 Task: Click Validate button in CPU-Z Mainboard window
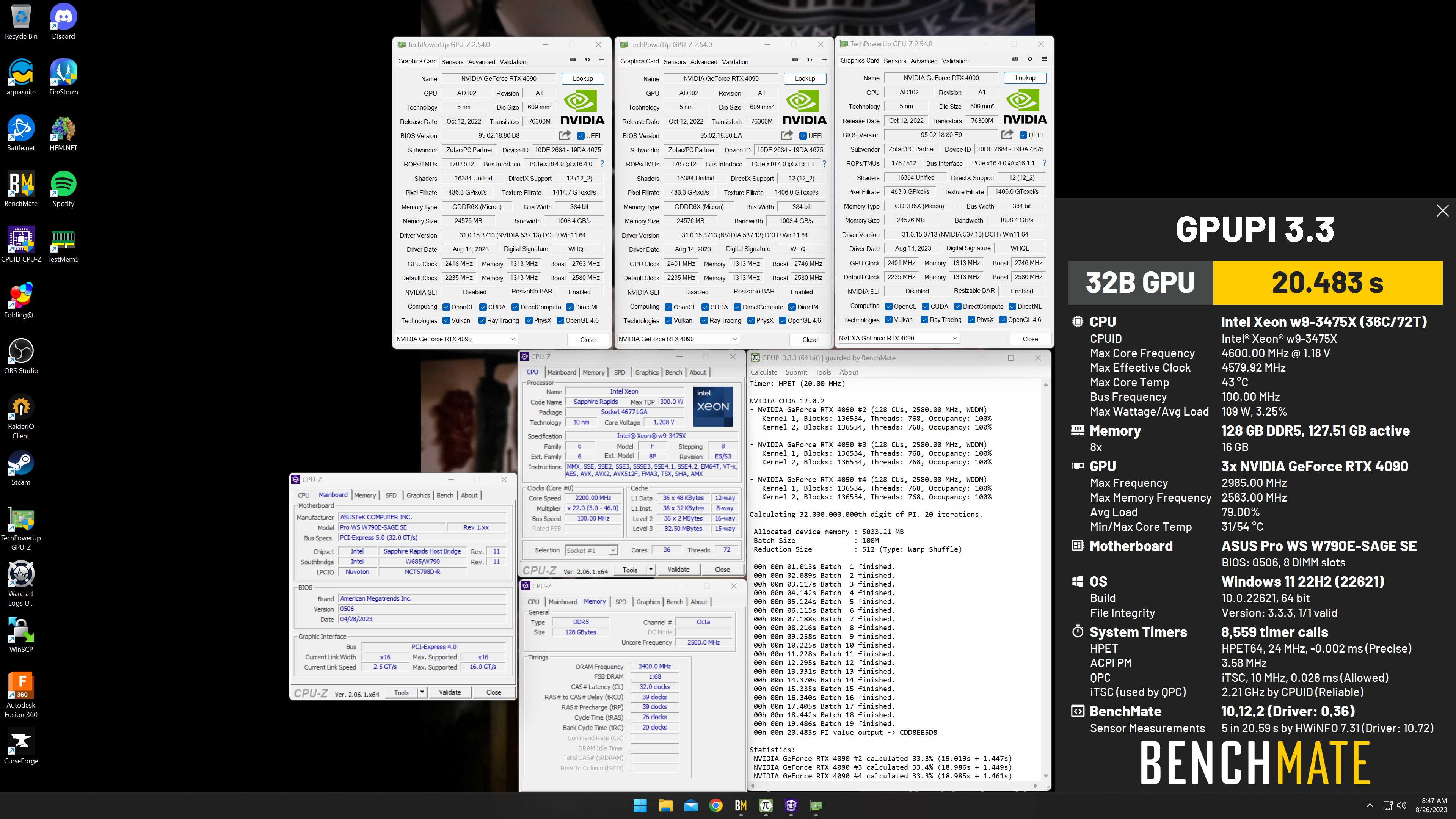click(450, 692)
